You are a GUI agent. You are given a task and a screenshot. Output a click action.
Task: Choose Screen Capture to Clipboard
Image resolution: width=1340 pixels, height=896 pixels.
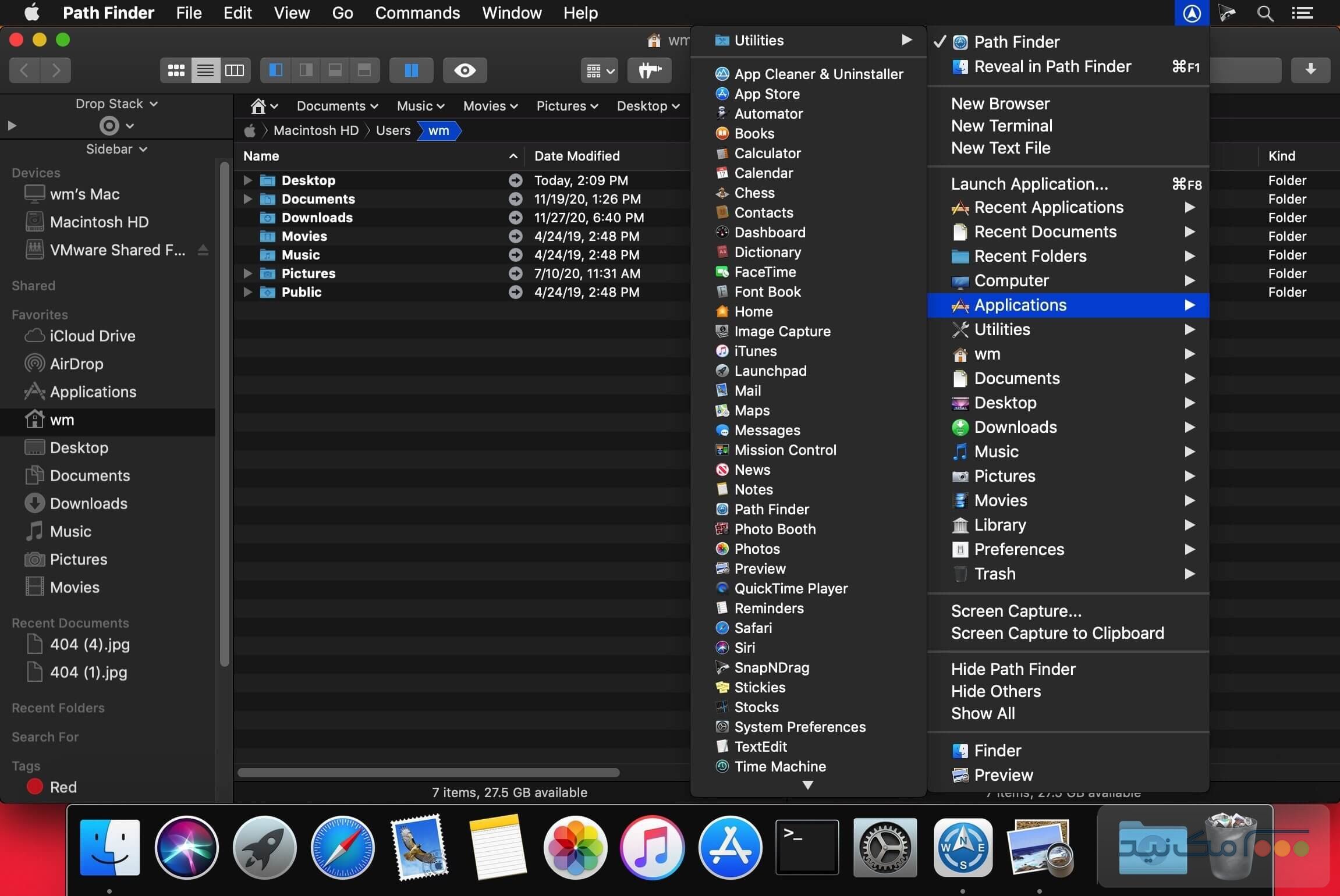(x=1057, y=633)
